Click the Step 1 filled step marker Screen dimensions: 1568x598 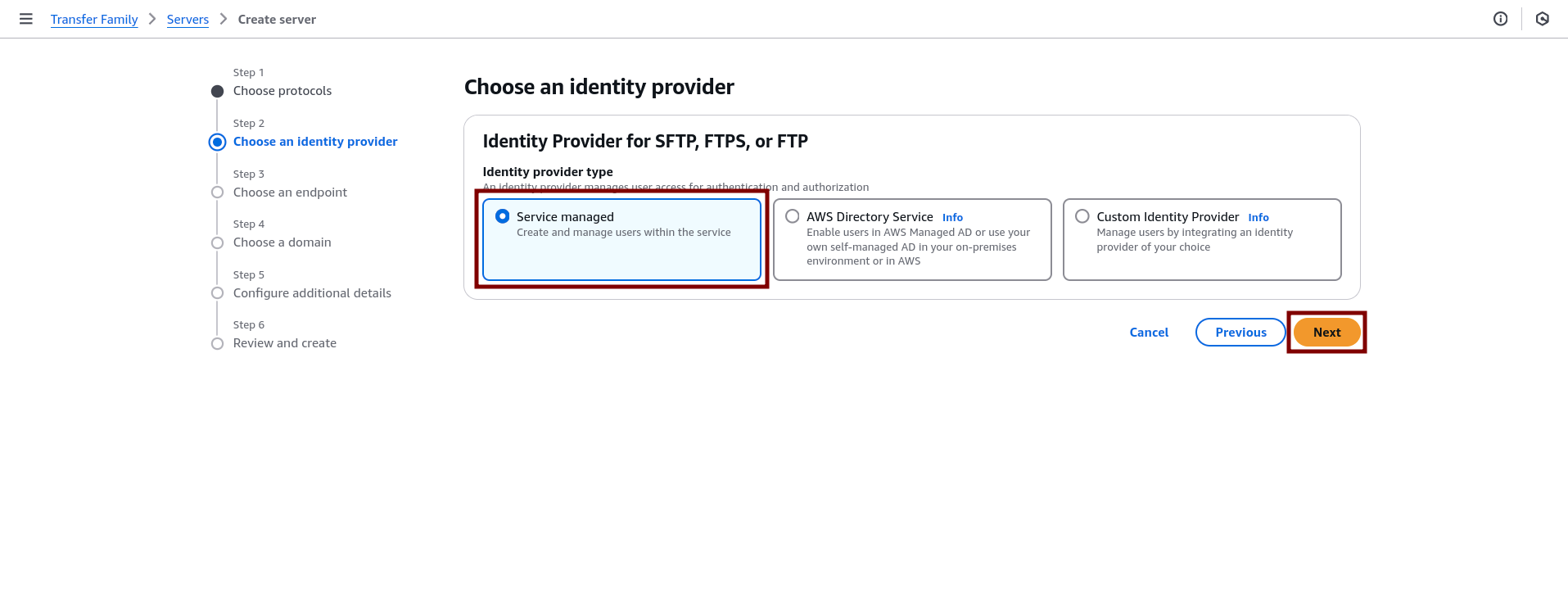click(x=217, y=91)
